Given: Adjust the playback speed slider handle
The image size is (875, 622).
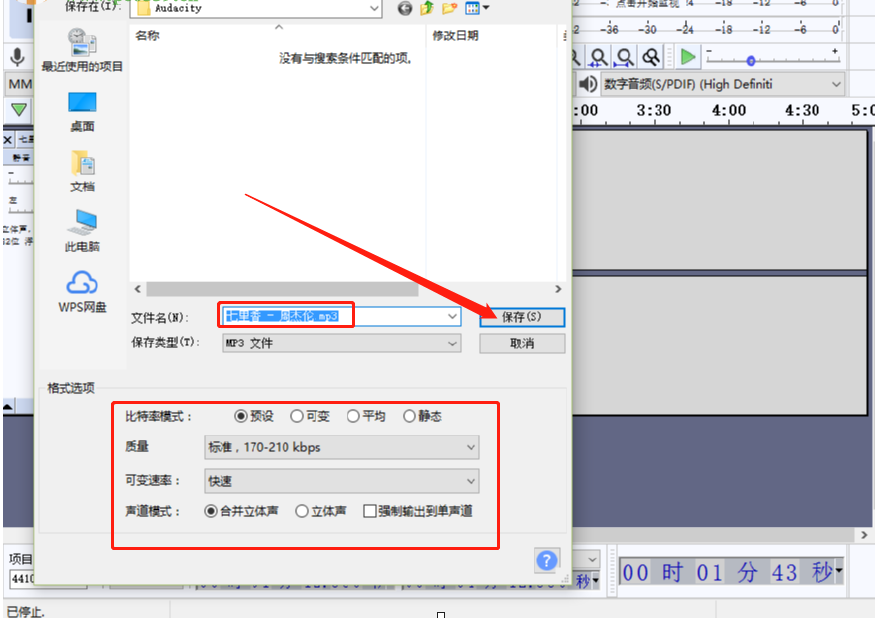Looking at the screenshot, I should point(751,60).
